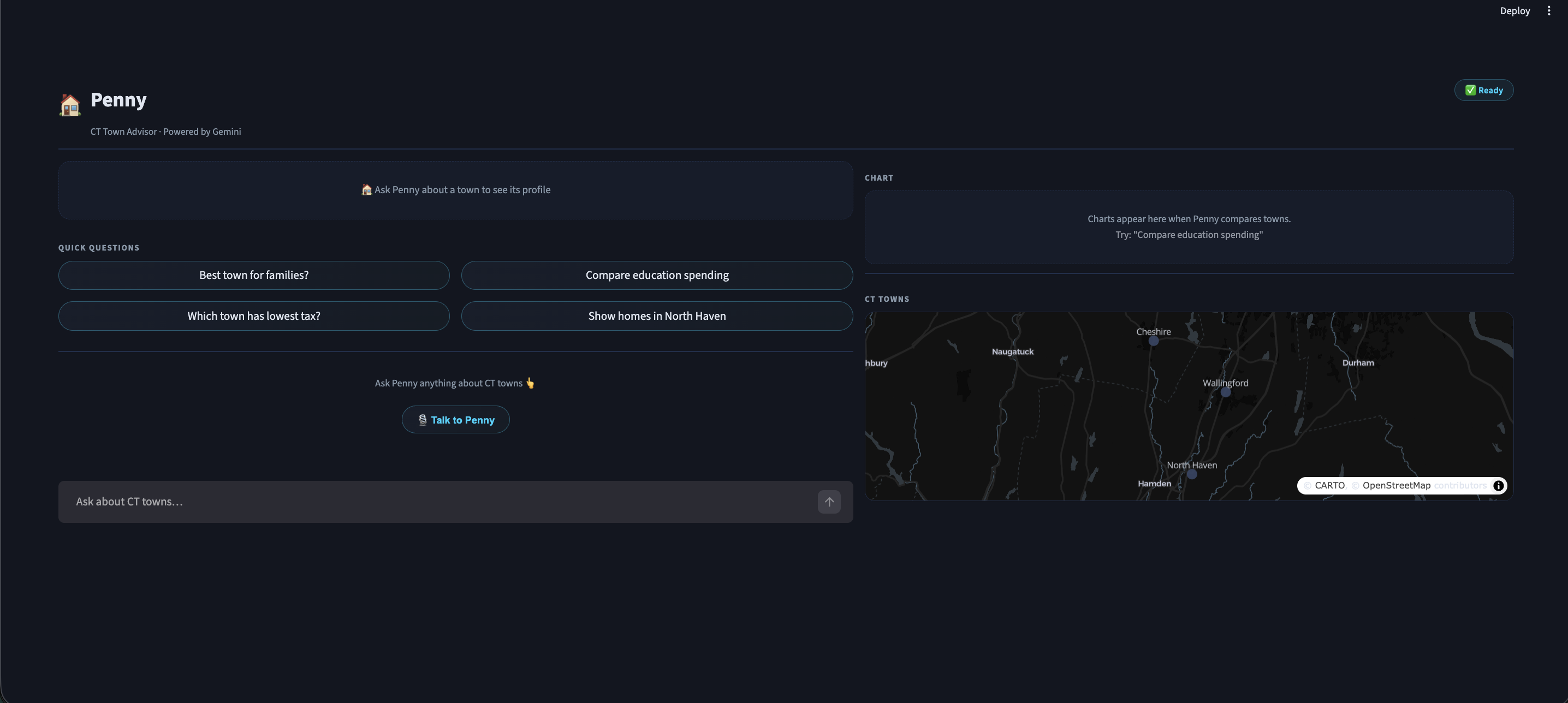Click the Wallingford town marker on map
The width and height of the screenshot is (1568, 703).
pyautogui.click(x=1225, y=392)
